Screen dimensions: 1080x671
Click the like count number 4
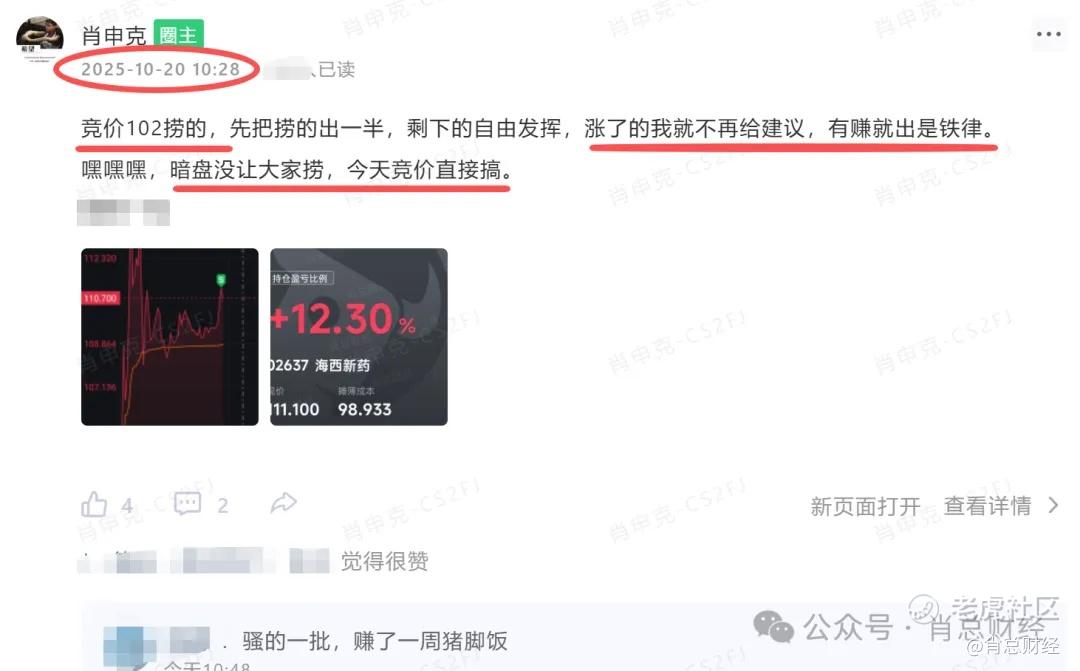click(x=127, y=506)
